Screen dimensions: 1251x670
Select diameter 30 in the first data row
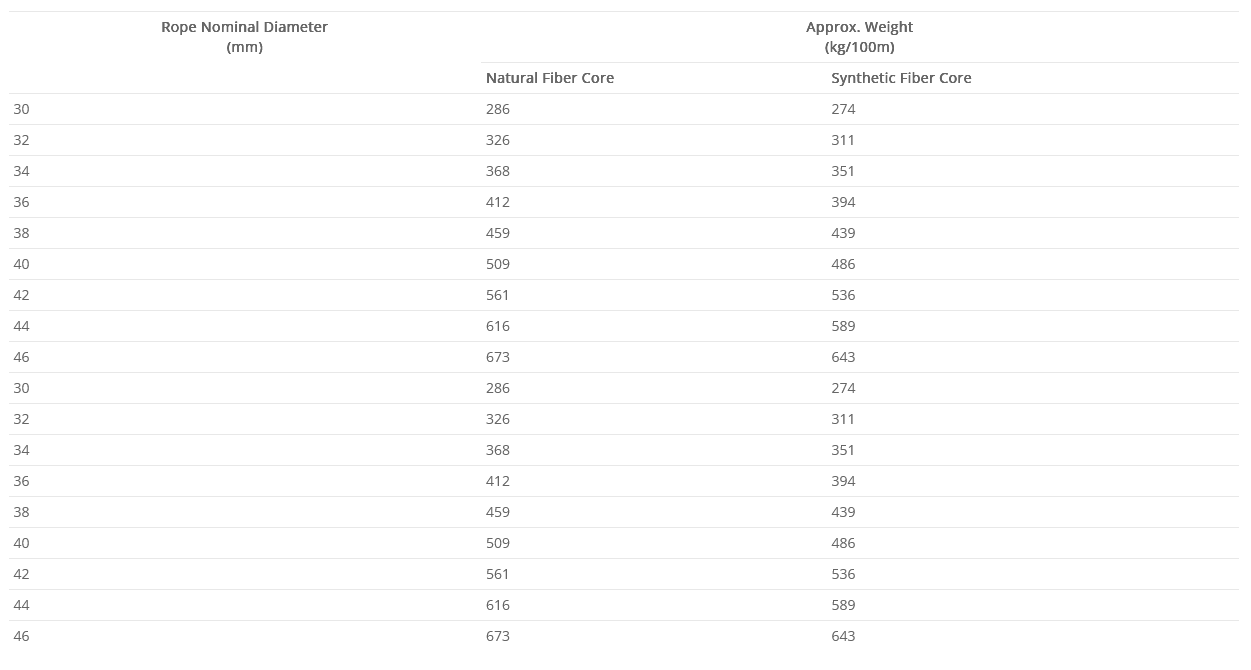22,109
